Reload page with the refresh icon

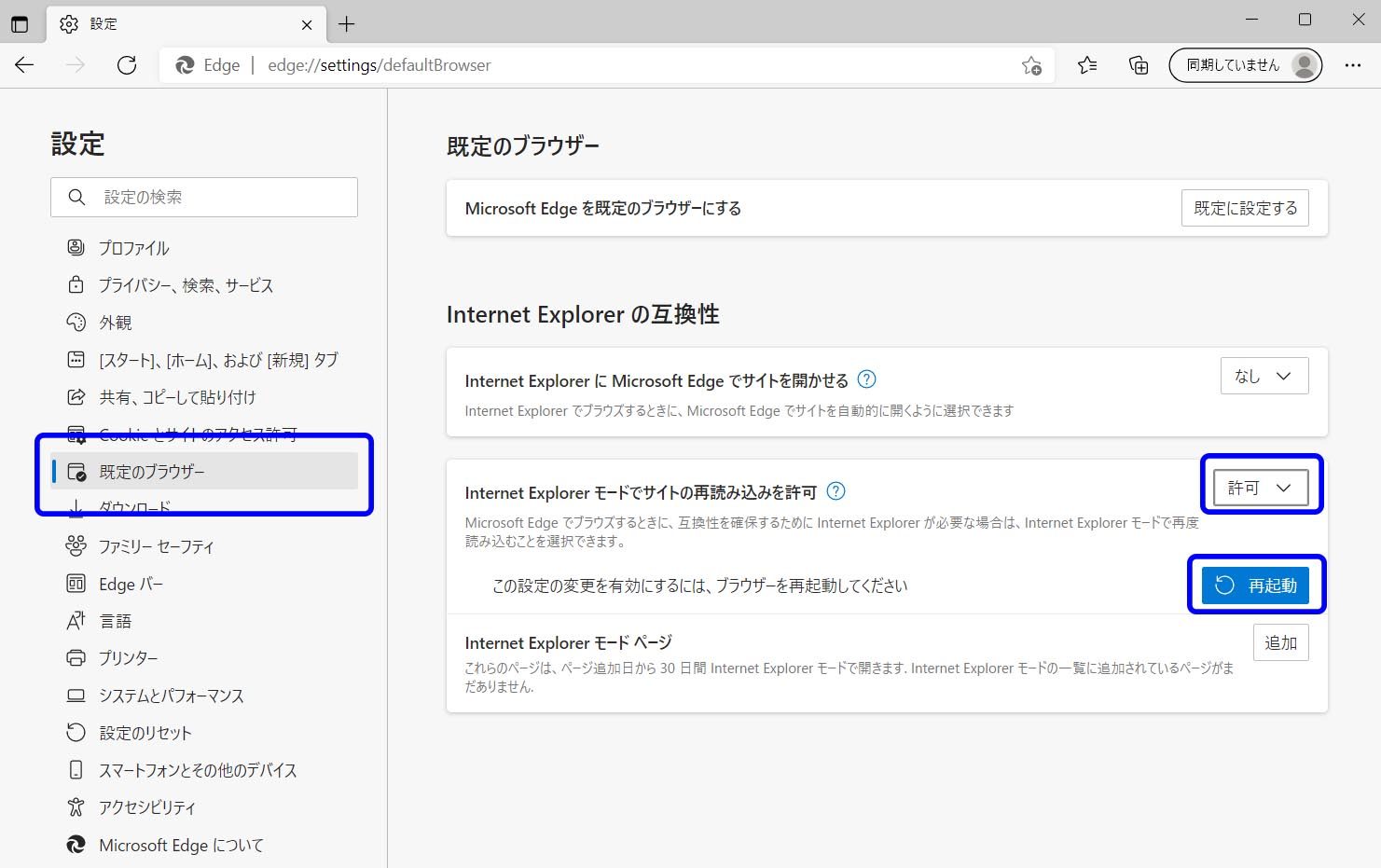127,65
